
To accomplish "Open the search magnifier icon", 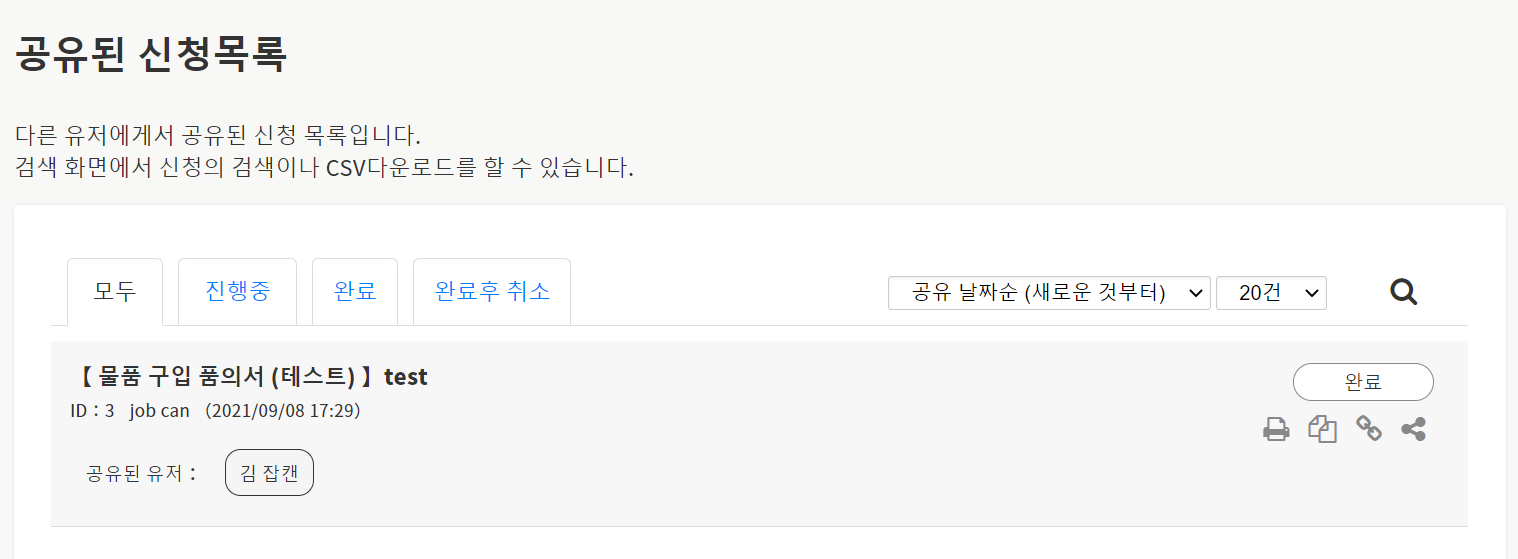I will [1403, 292].
